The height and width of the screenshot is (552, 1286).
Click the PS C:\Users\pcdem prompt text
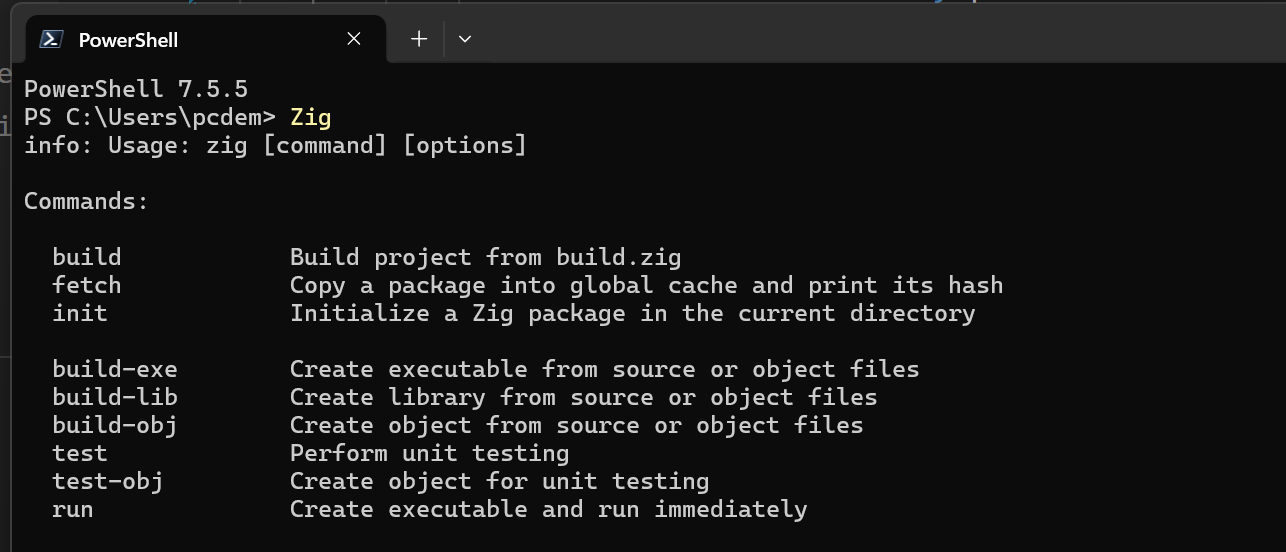pos(149,117)
